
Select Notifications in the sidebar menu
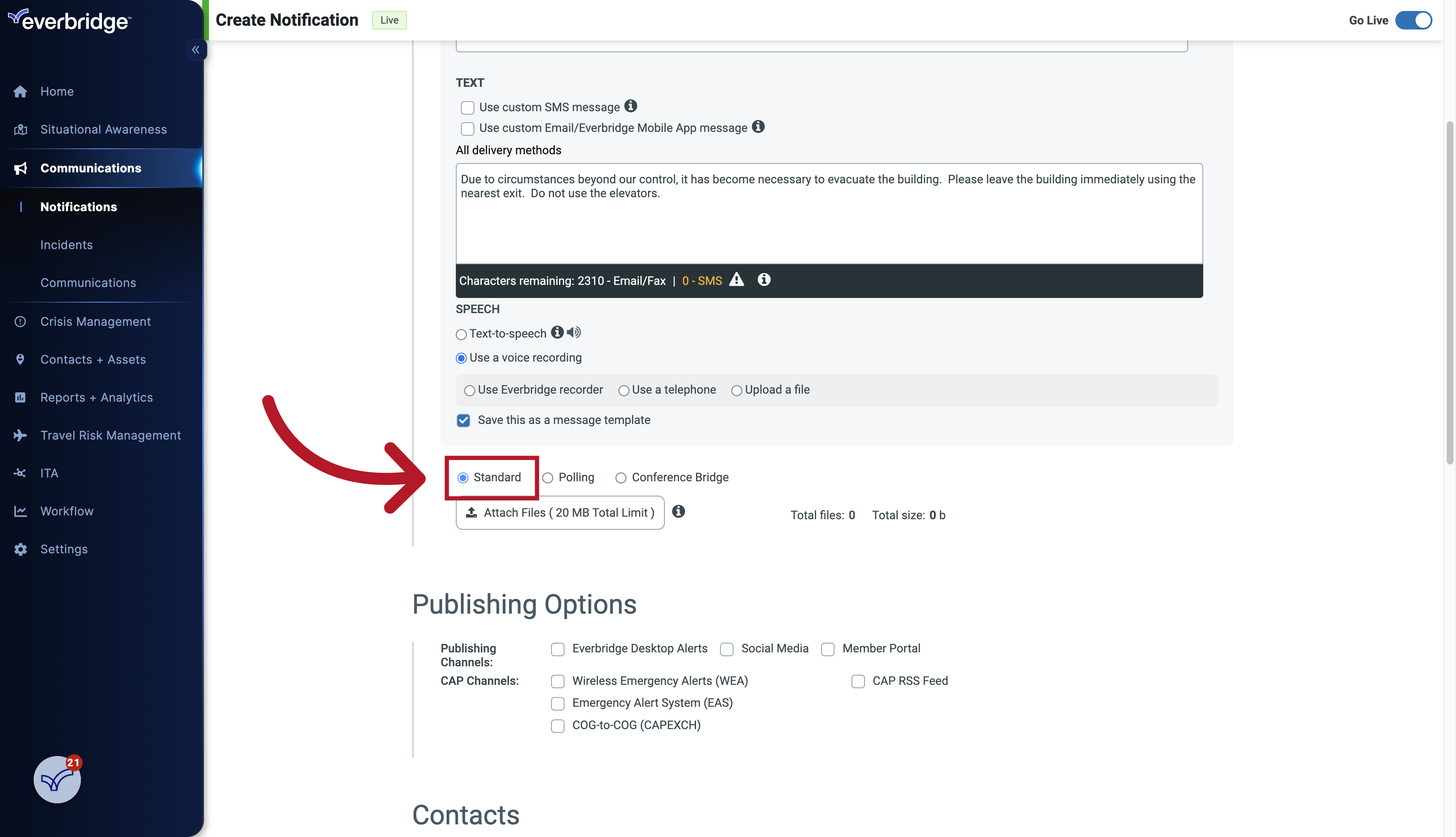tap(79, 207)
